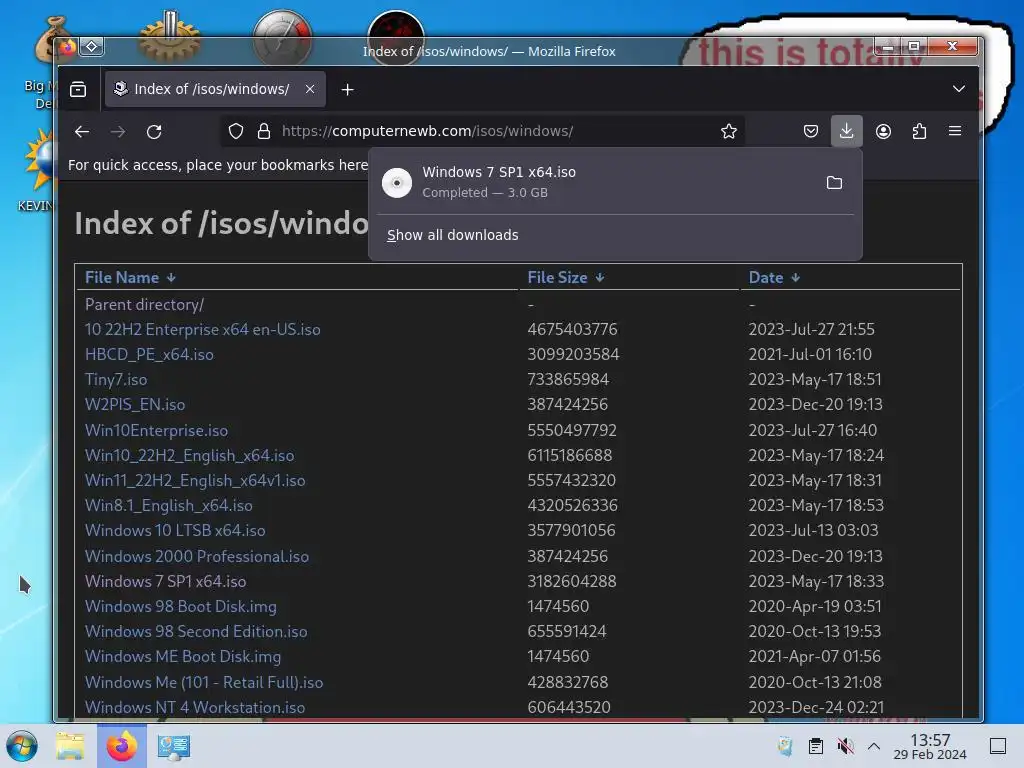The height and width of the screenshot is (768, 1024).
Task: Click Windows NT 4 Workstation.iso
Action: 195,707
